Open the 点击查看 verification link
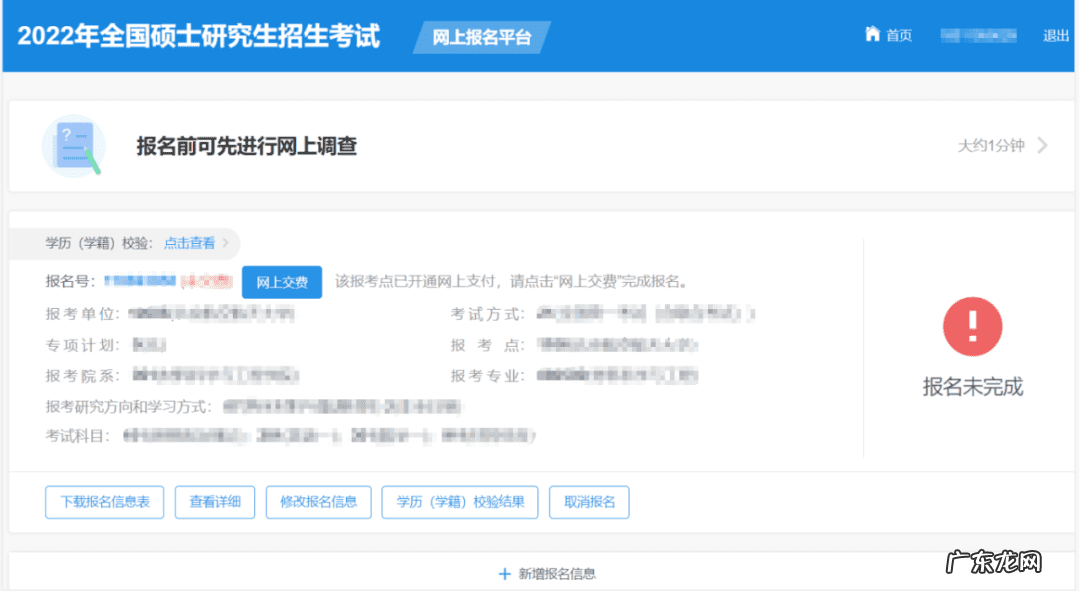Screen dimensions: 1080x591 [189, 243]
